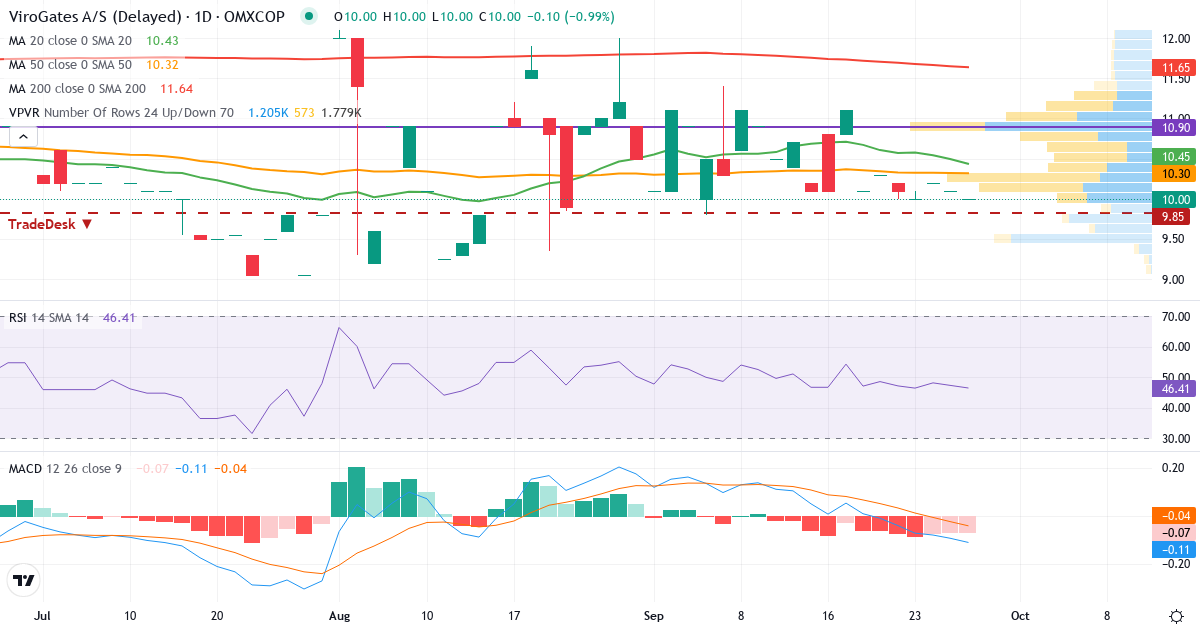Viewport: 1200px width, 630px height.
Task: Click the 11.50 price scale label
Action: coord(1175,78)
